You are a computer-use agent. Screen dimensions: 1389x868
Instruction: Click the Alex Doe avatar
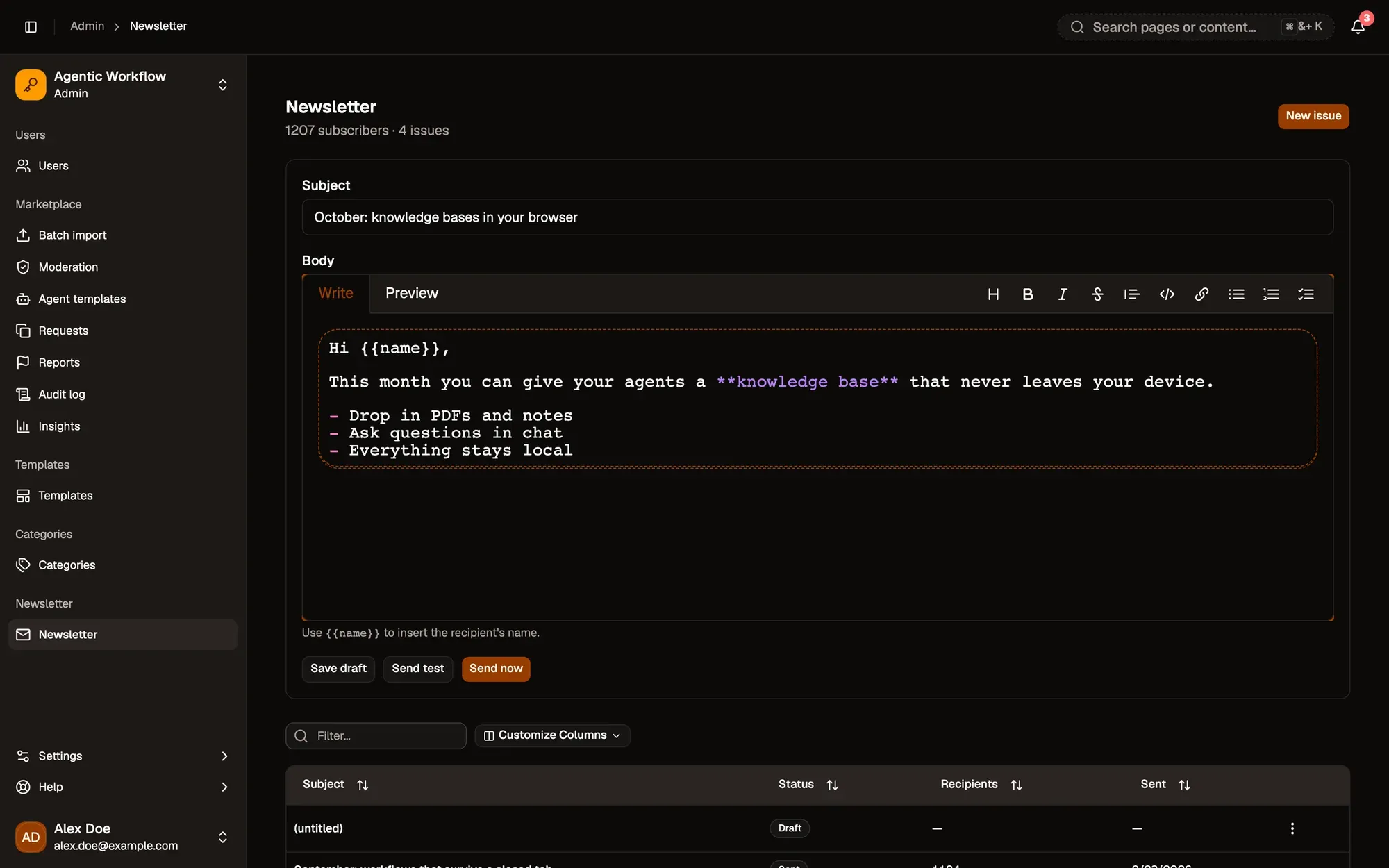click(x=31, y=837)
